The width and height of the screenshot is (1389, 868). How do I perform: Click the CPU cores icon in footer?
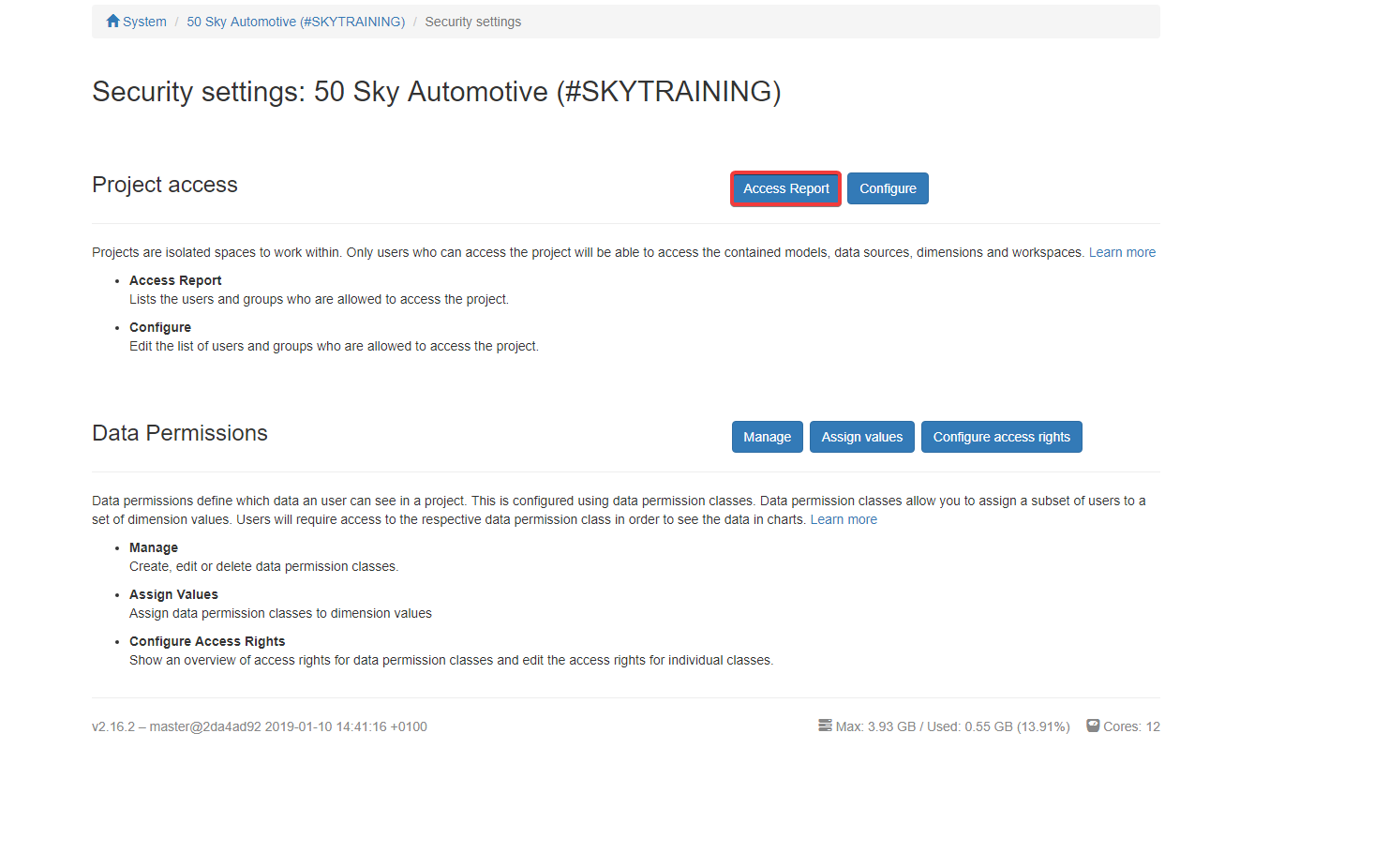[x=1093, y=726]
